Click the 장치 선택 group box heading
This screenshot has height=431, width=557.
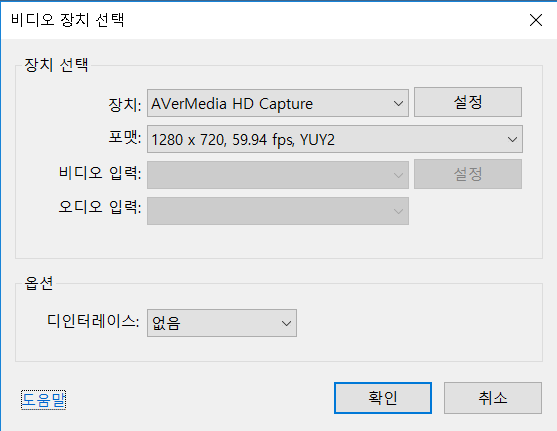pyautogui.click(x=56, y=65)
